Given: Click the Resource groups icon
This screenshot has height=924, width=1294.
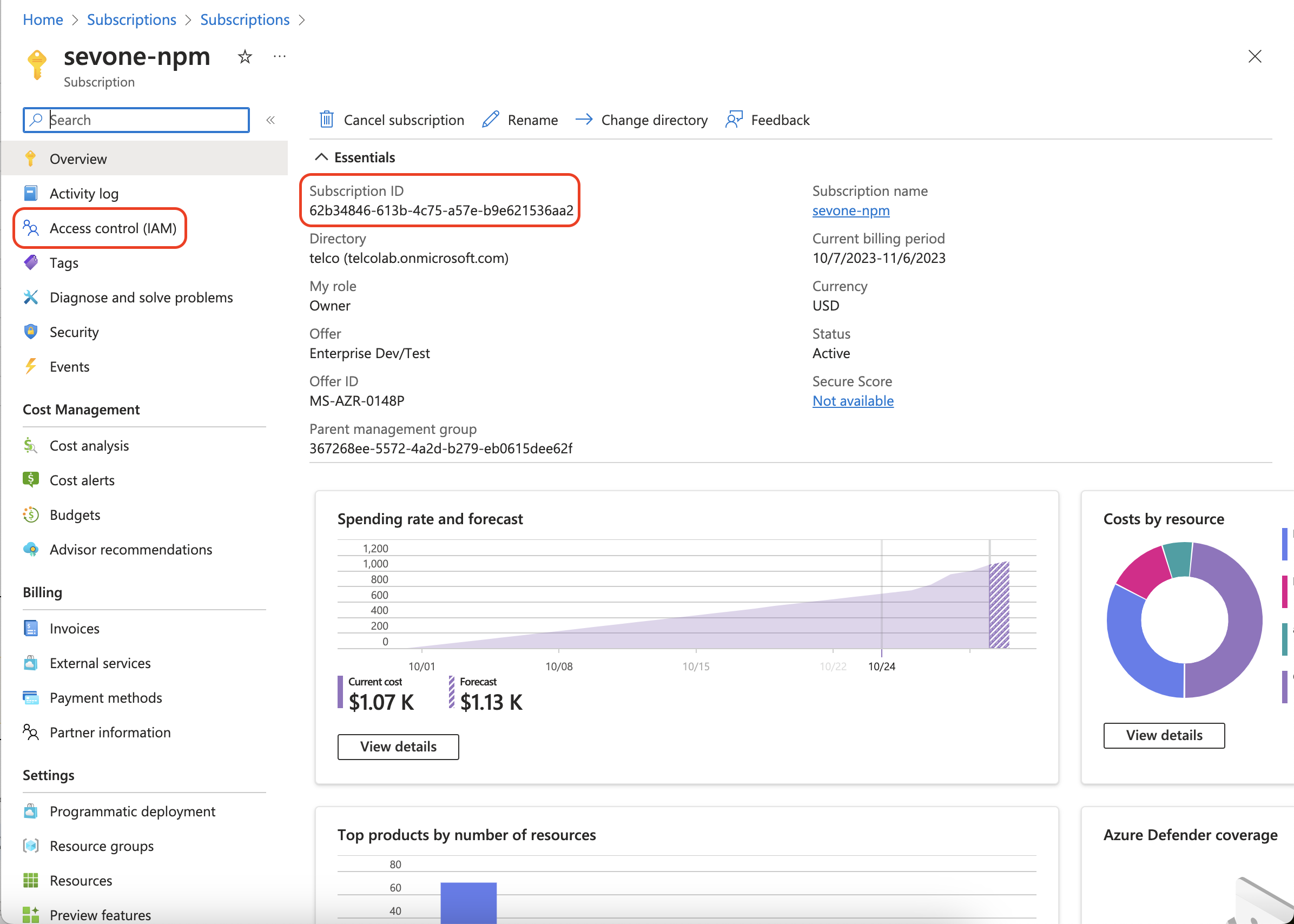Looking at the screenshot, I should point(31,846).
